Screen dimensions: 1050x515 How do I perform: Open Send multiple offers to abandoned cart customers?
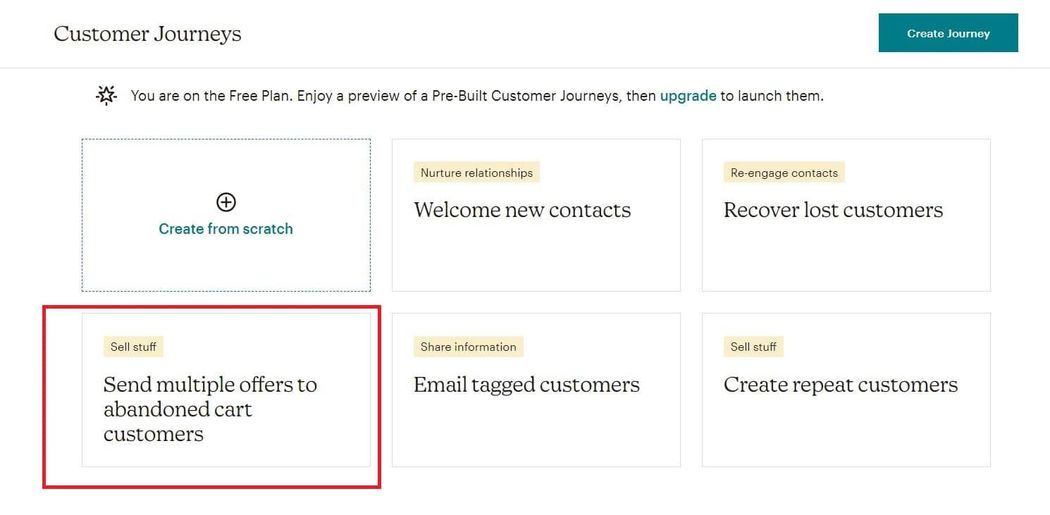pos(210,409)
